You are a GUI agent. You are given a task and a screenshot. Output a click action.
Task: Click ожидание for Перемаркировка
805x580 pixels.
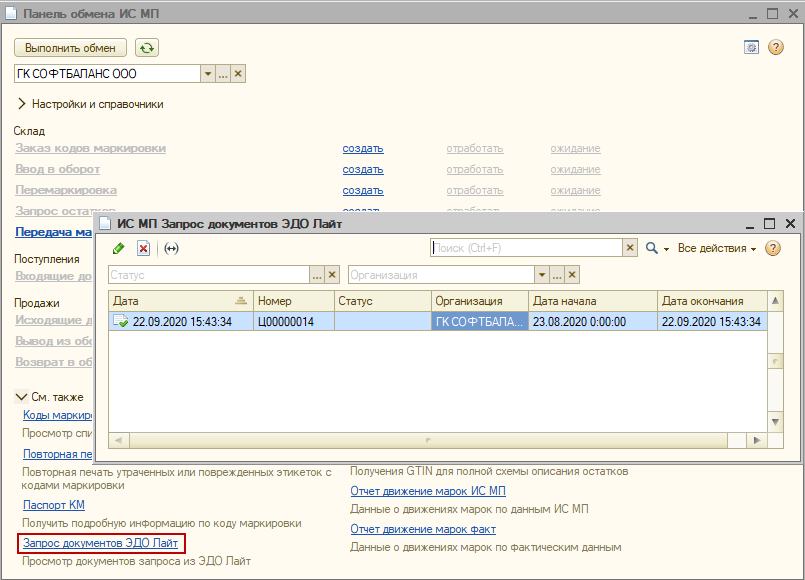tap(575, 190)
